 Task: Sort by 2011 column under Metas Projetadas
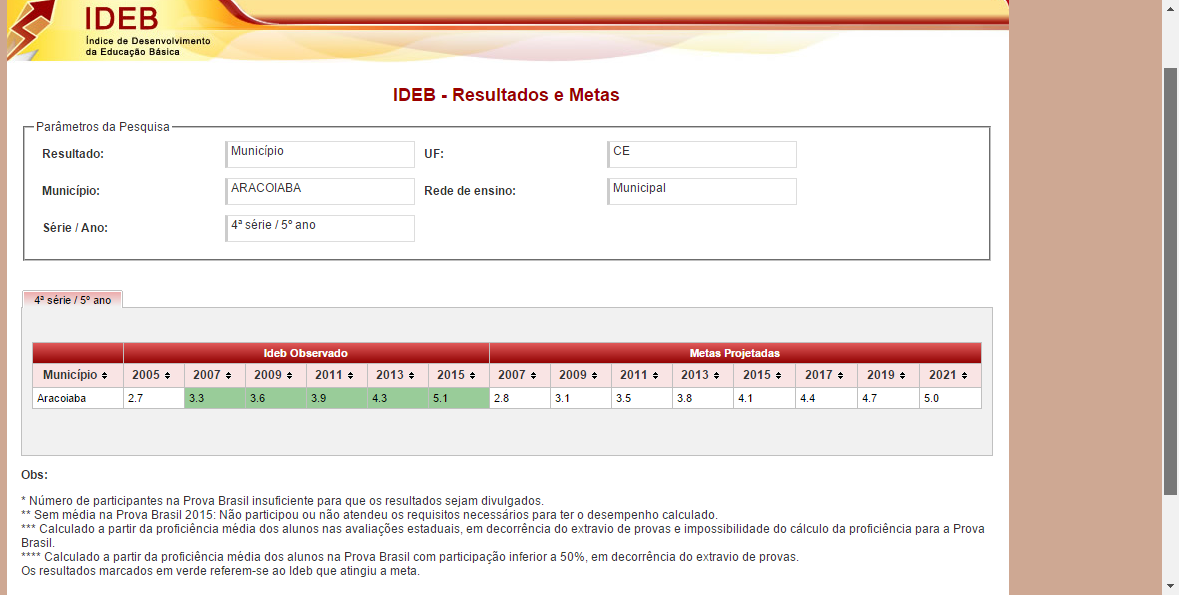(641, 375)
